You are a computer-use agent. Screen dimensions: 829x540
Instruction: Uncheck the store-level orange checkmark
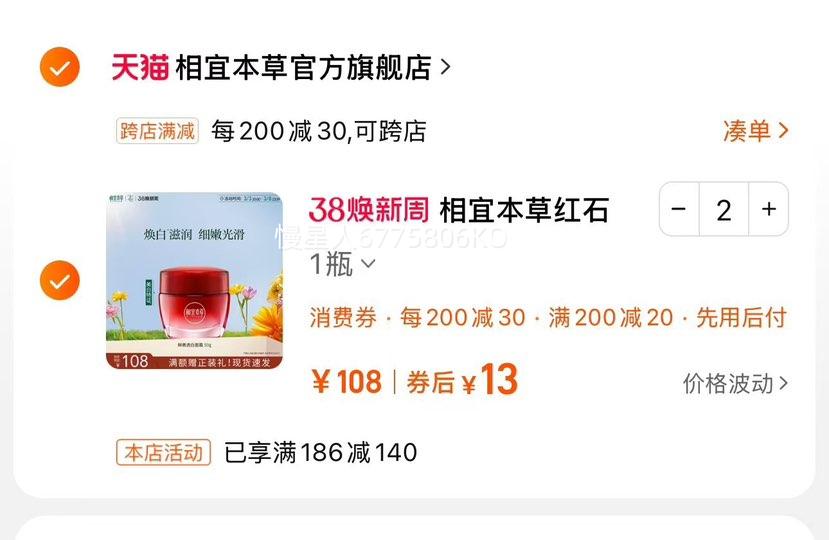point(60,67)
